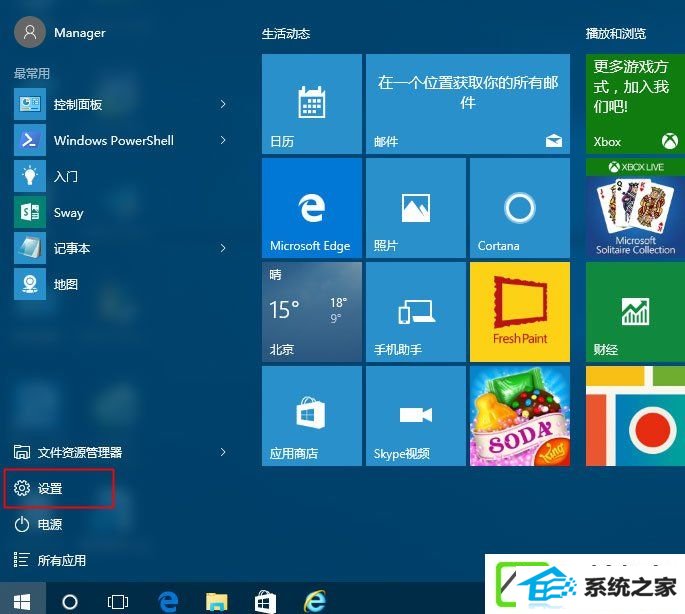Open the 邮件 mail tile

[468, 104]
